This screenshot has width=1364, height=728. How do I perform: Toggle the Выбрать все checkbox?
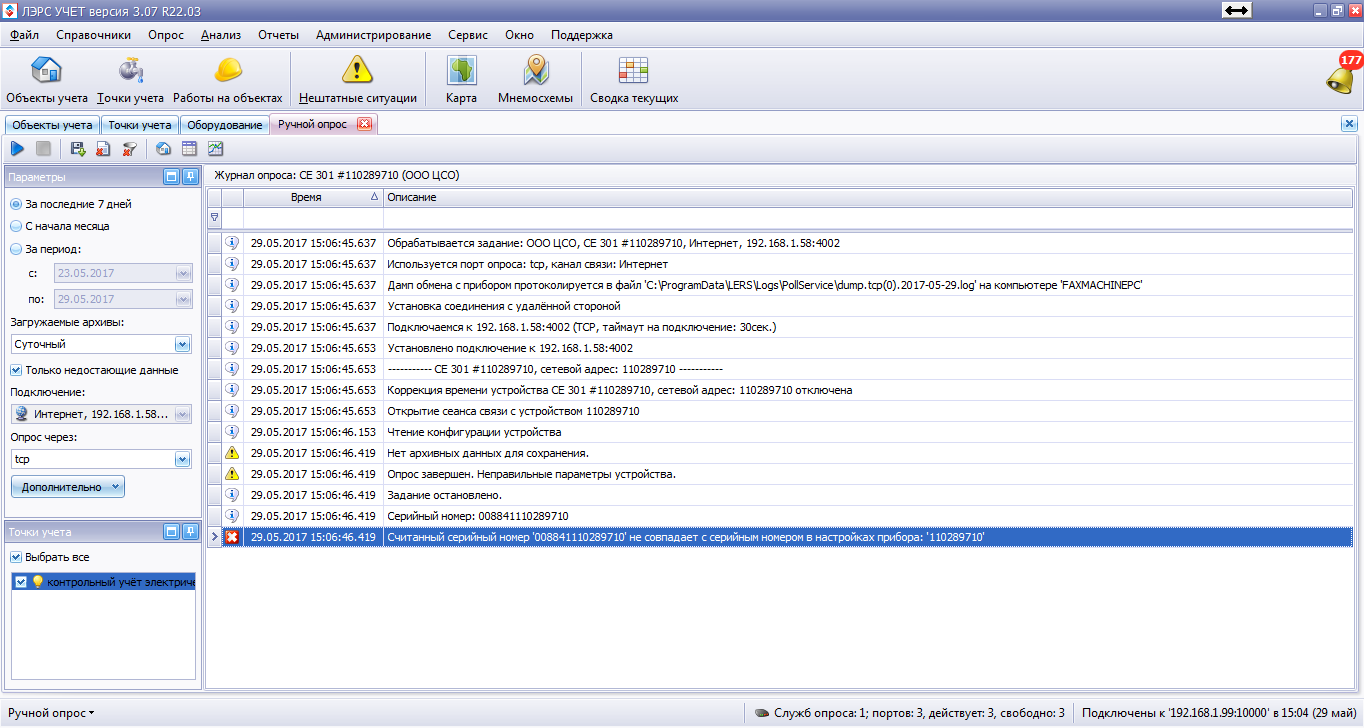(x=16, y=557)
